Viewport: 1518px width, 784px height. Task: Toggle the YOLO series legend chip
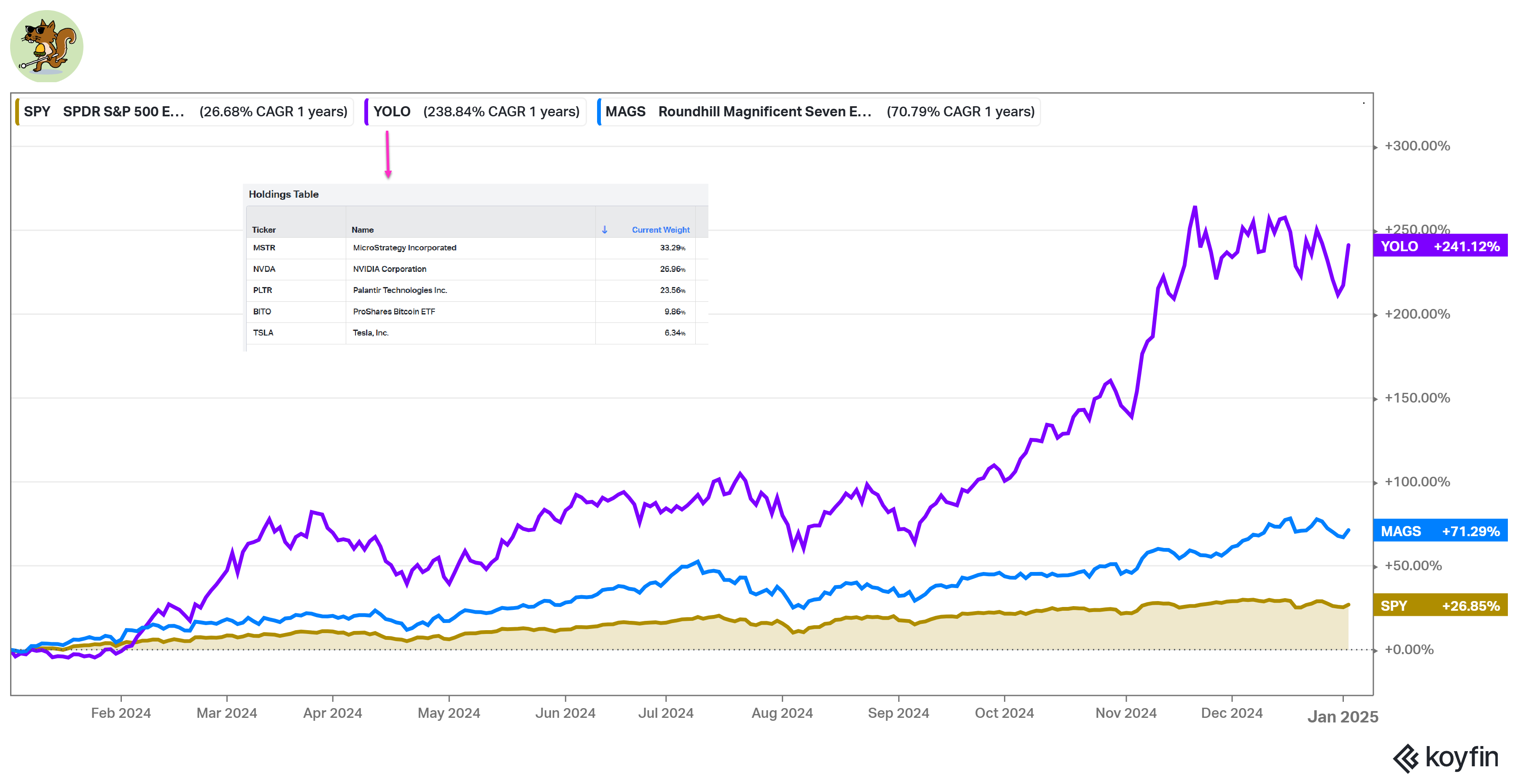[x=476, y=112]
